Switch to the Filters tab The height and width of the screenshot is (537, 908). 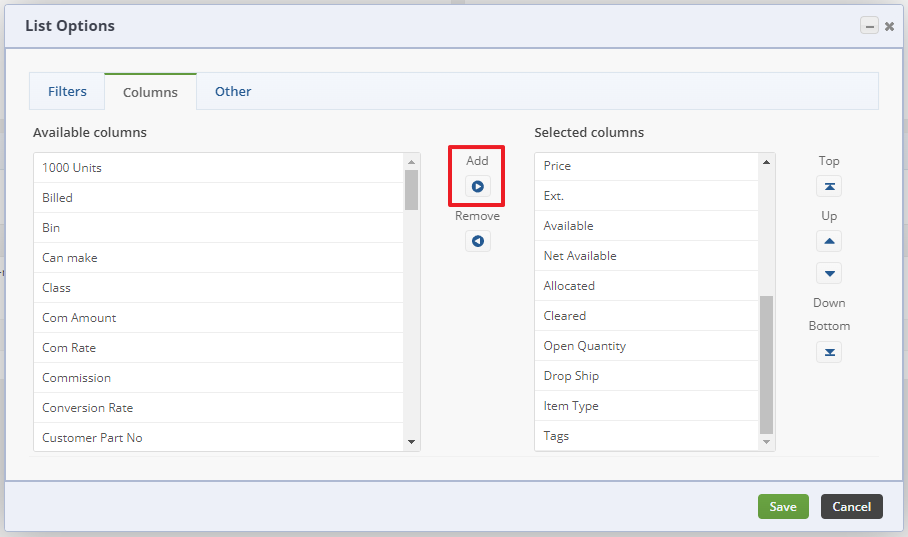click(67, 91)
